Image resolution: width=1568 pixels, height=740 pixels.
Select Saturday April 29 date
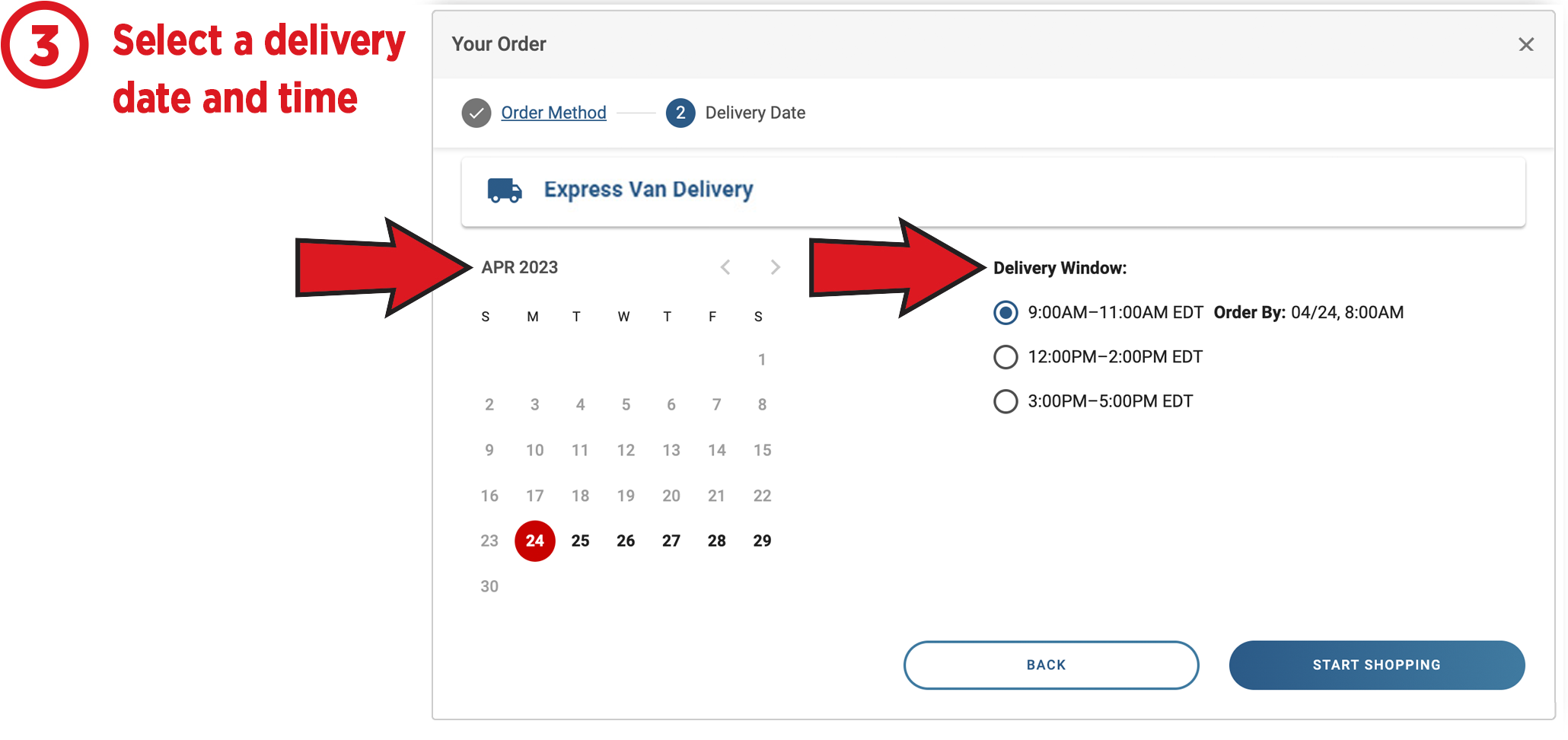(x=762, y=541)
